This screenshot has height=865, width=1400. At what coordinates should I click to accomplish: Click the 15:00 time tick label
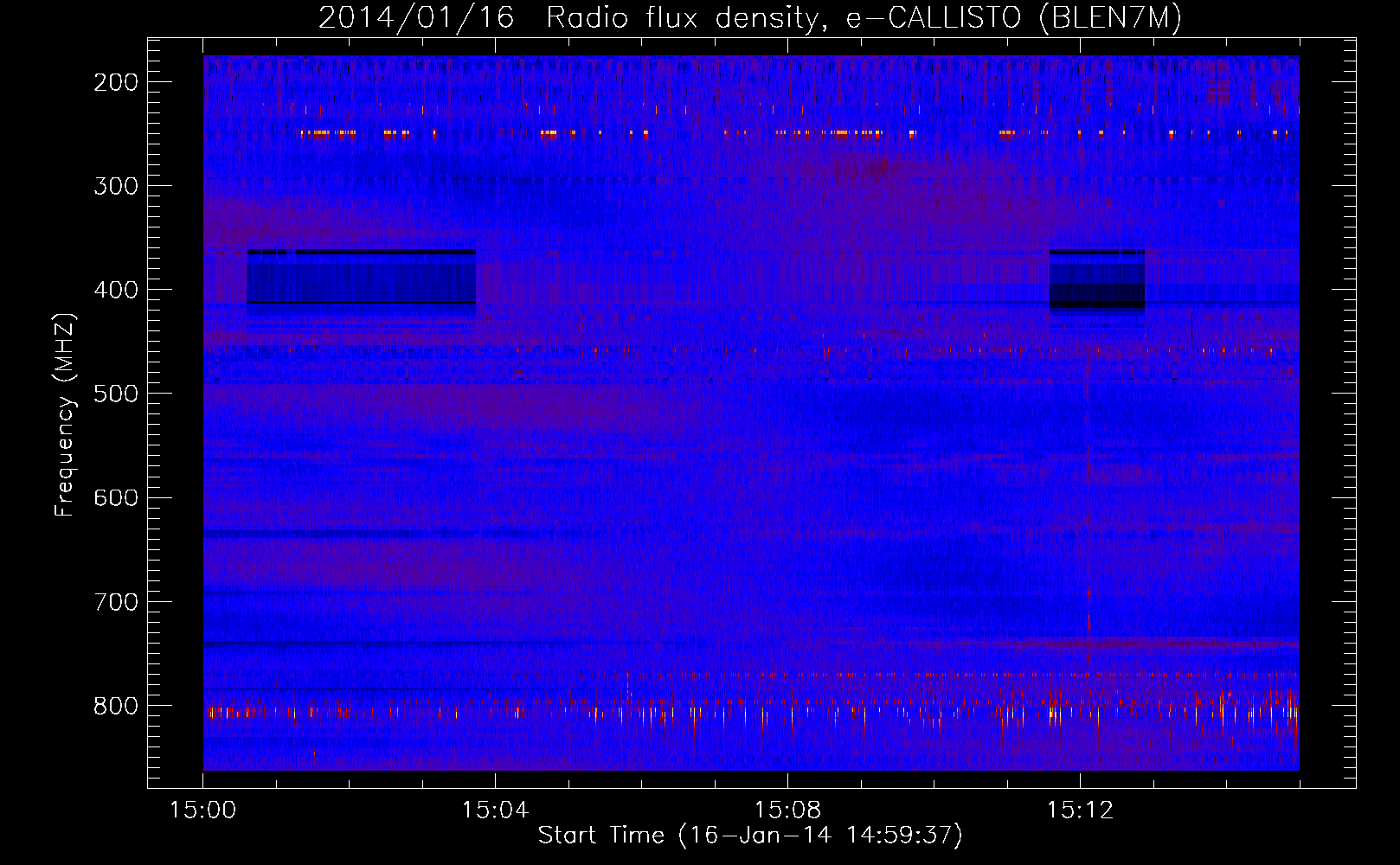[x=202, y=811]
